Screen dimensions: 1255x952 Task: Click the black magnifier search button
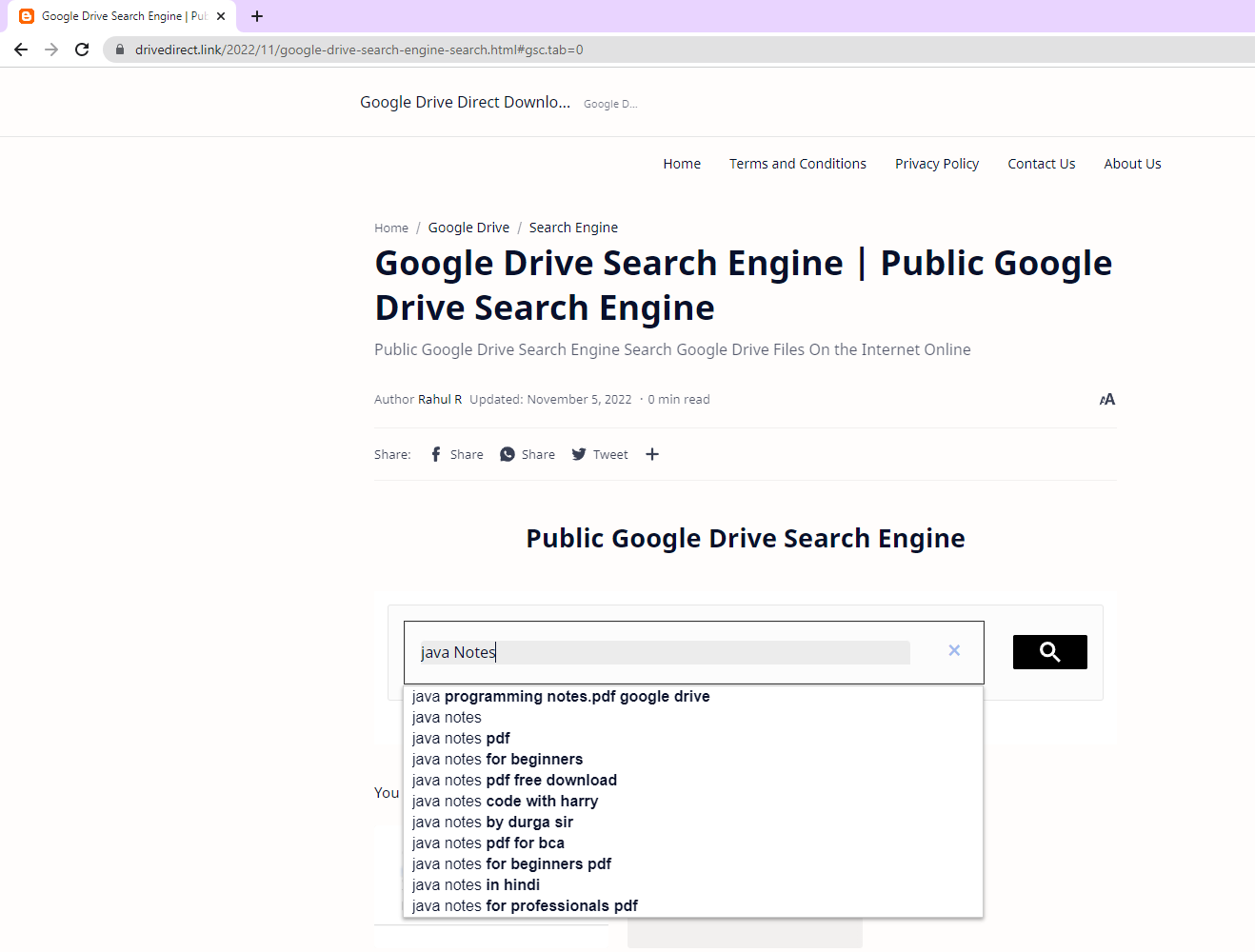point(1050,652)
